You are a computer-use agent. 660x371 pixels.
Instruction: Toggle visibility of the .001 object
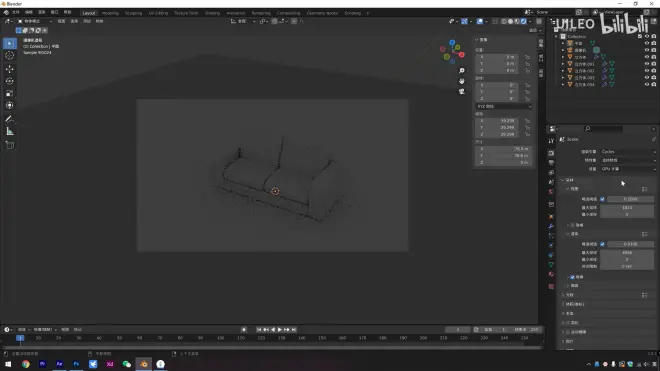[647, 64]
